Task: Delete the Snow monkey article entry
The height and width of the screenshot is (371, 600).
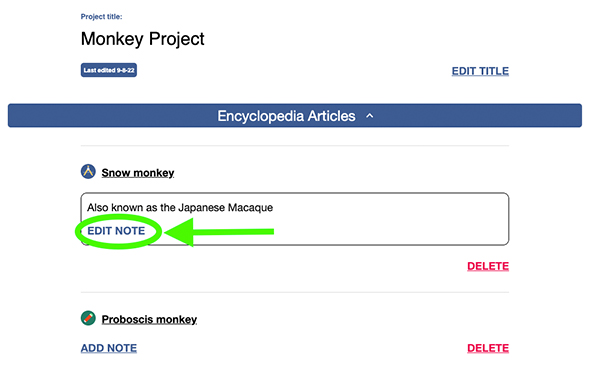Action: pyautogui.click(x=488, y=266)
